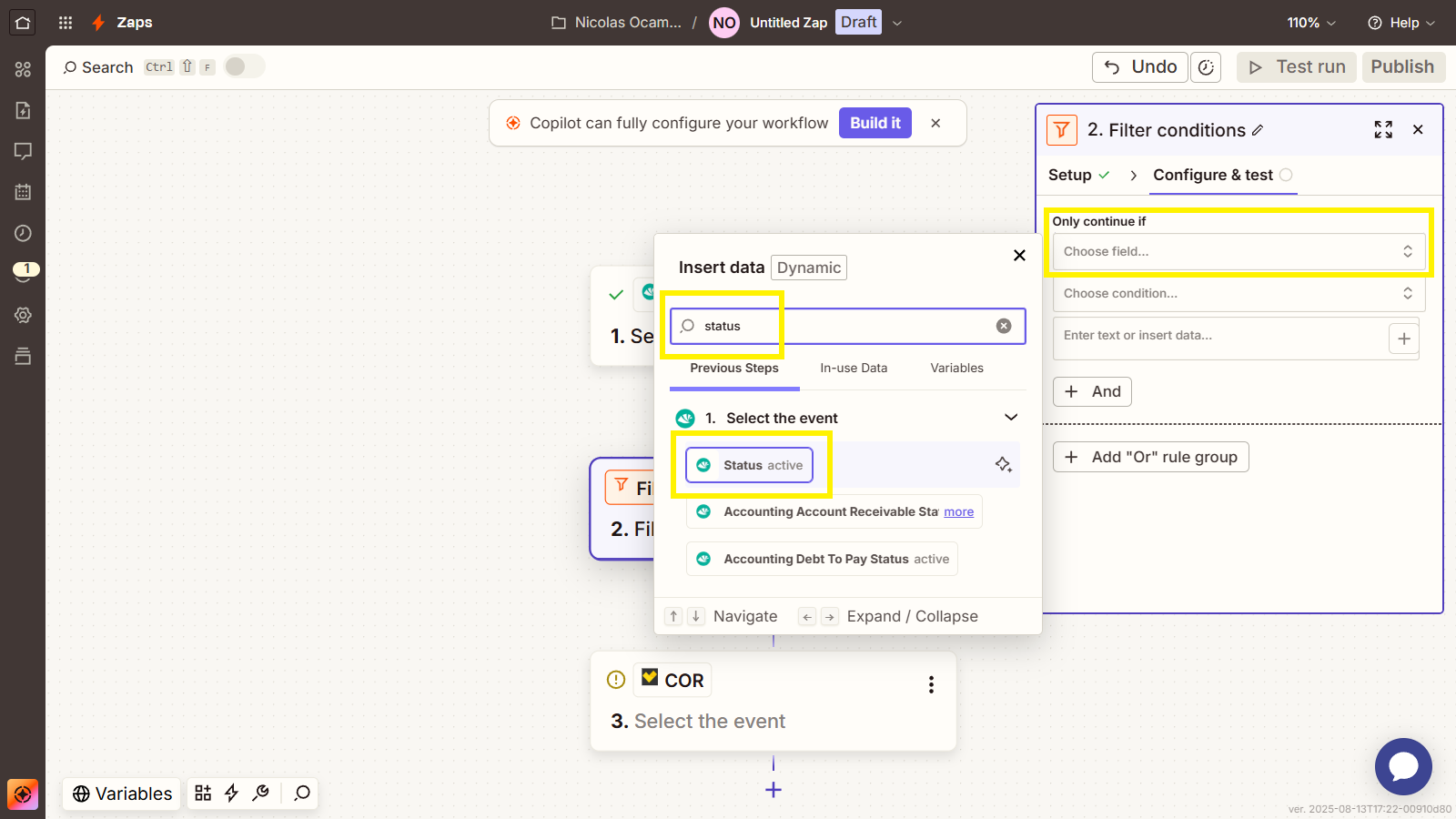Click the Zaps lightning bolt icon

(98, 23)
